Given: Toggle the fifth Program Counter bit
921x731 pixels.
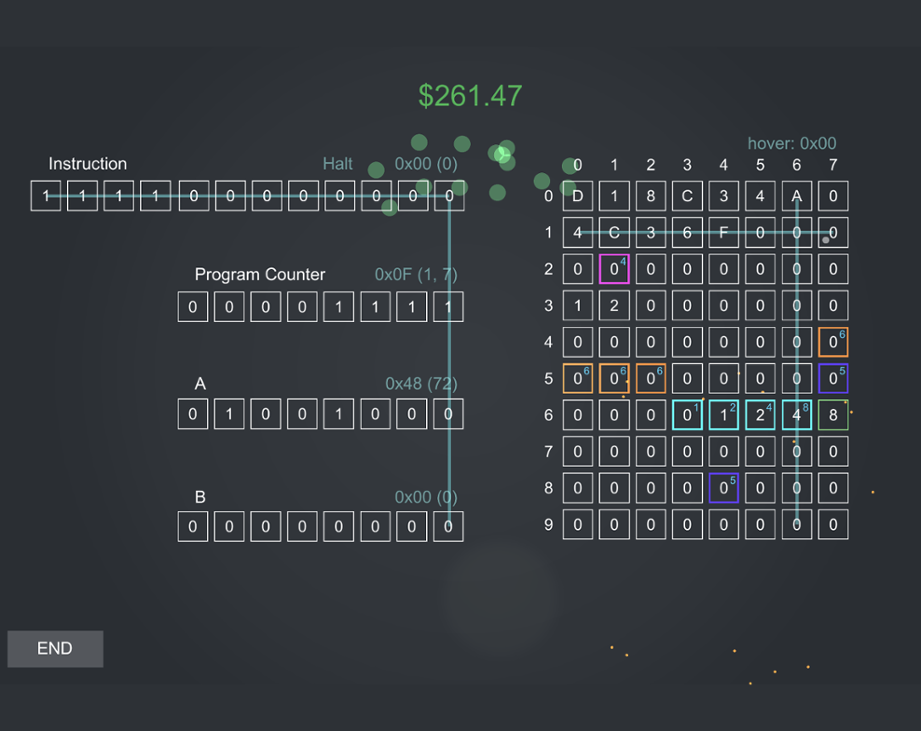Looking at the screenshot, I should tap(338, 307).
